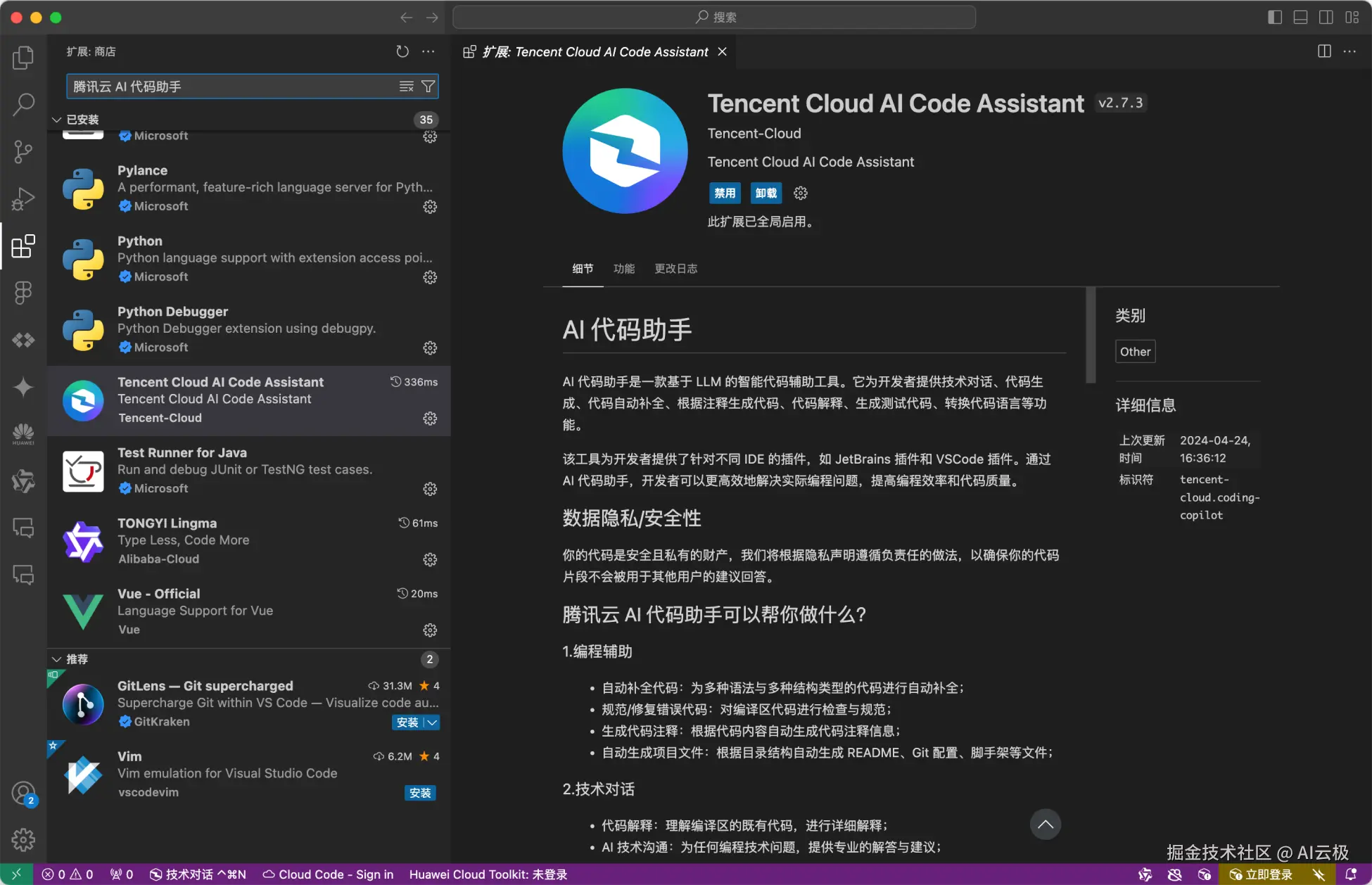Viewport: 1372px width, 885px height.
Task: Open gear settings for Tencent Cloud extension in list
Action: click(430, 419)
